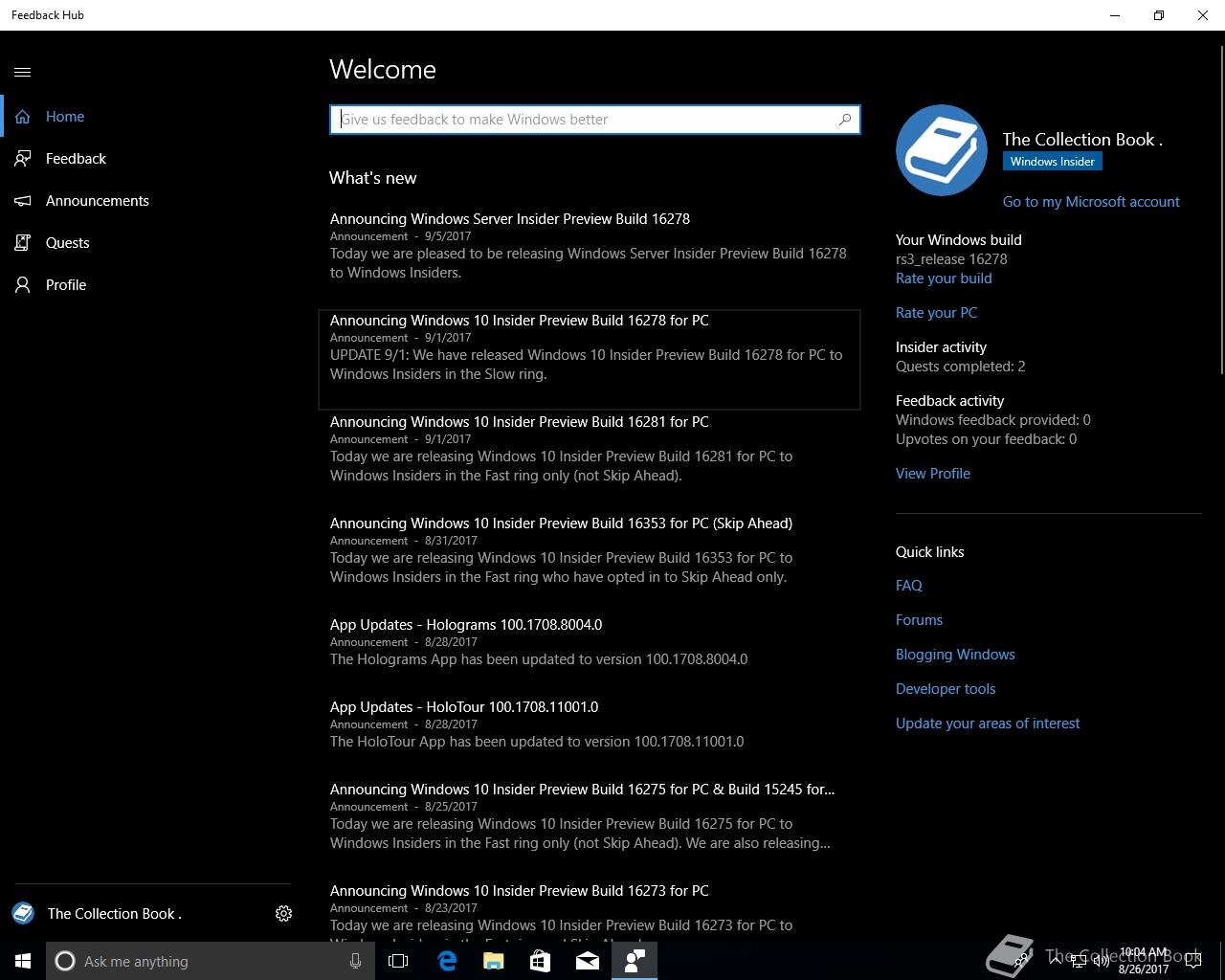Open Task View on taskbar

(x=398, y=961)
